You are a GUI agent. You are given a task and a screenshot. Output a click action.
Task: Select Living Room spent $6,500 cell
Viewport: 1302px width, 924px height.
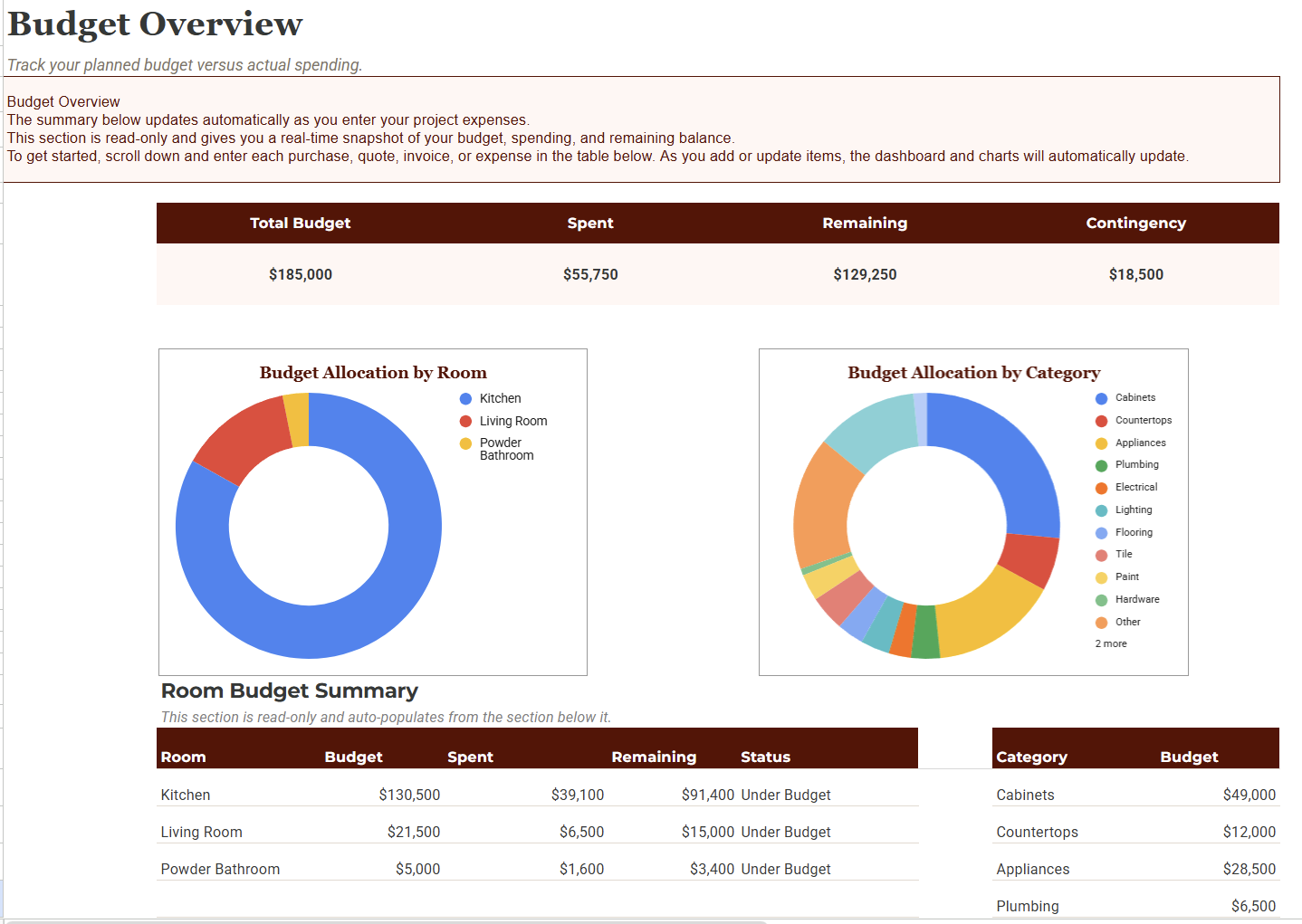581,832
